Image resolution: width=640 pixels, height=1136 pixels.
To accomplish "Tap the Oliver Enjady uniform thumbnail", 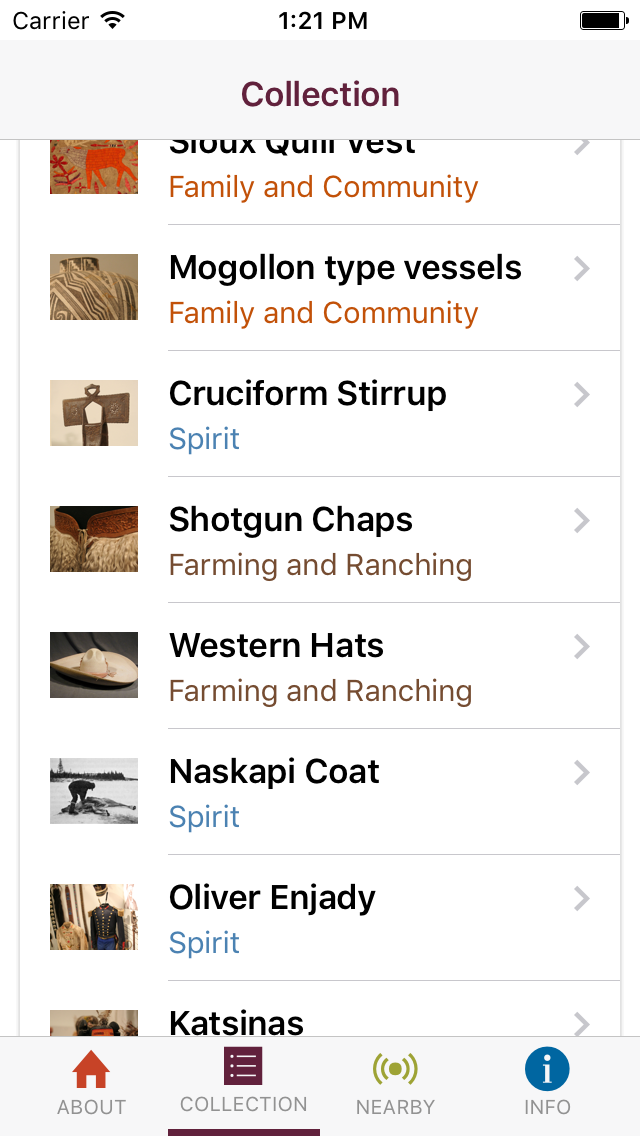I will 94,917.
